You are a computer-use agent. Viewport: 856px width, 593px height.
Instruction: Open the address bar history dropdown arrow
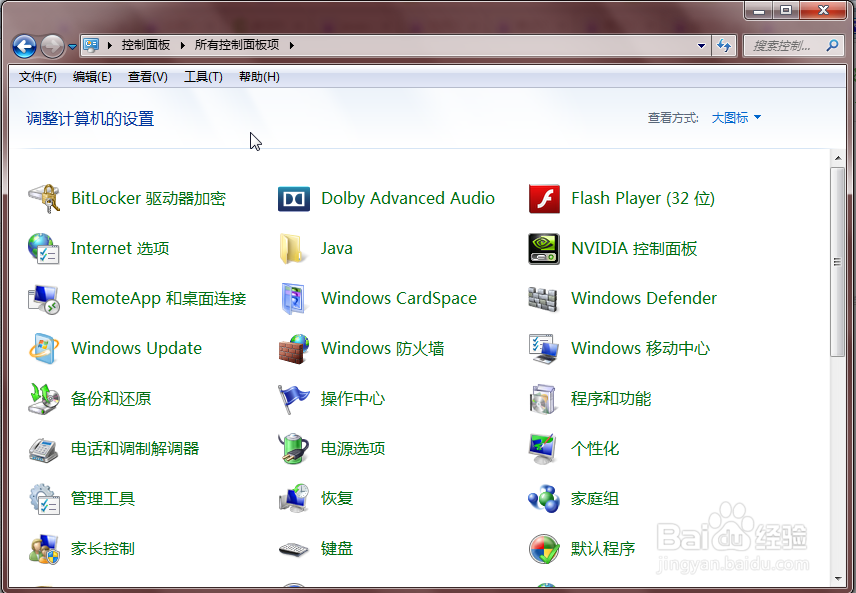(702, 45)
